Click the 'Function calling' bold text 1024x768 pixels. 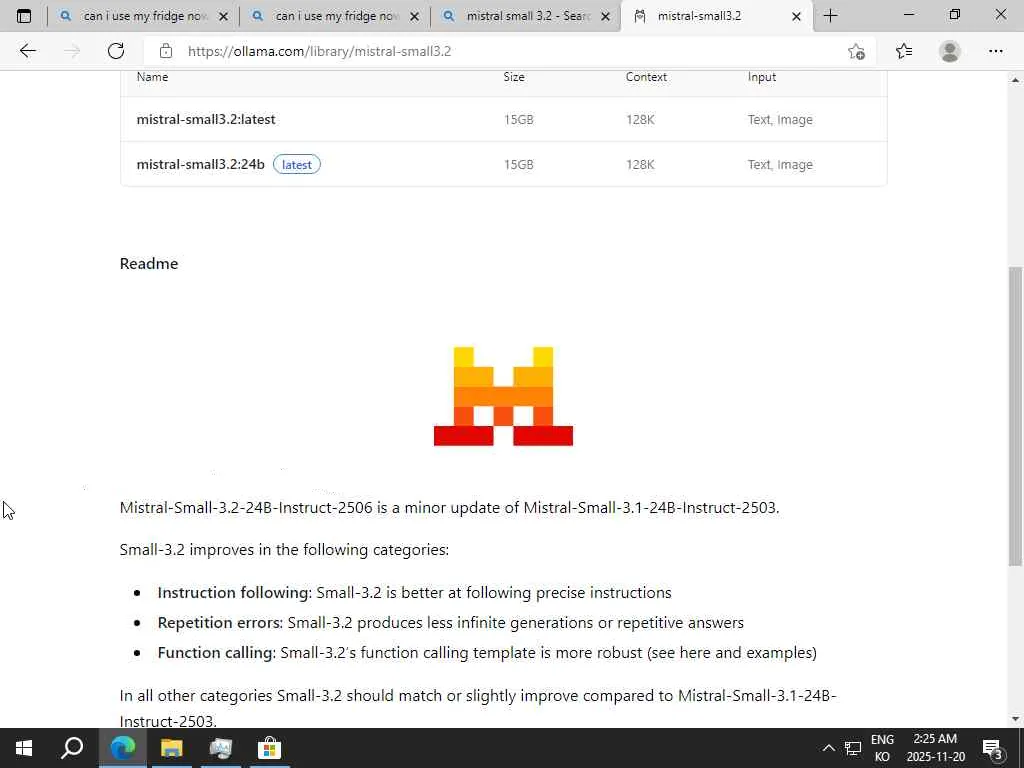click(216, 652)
